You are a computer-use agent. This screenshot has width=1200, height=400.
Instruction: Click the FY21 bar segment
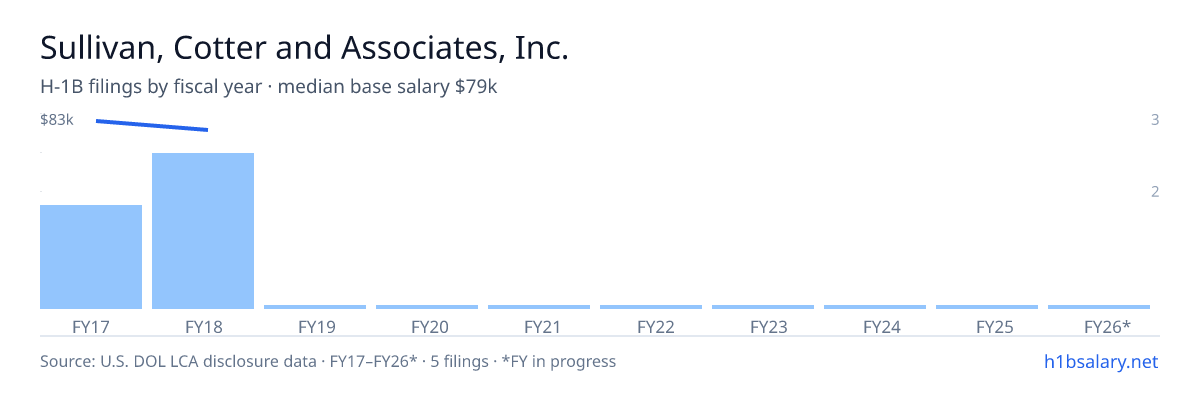point(539,307)
